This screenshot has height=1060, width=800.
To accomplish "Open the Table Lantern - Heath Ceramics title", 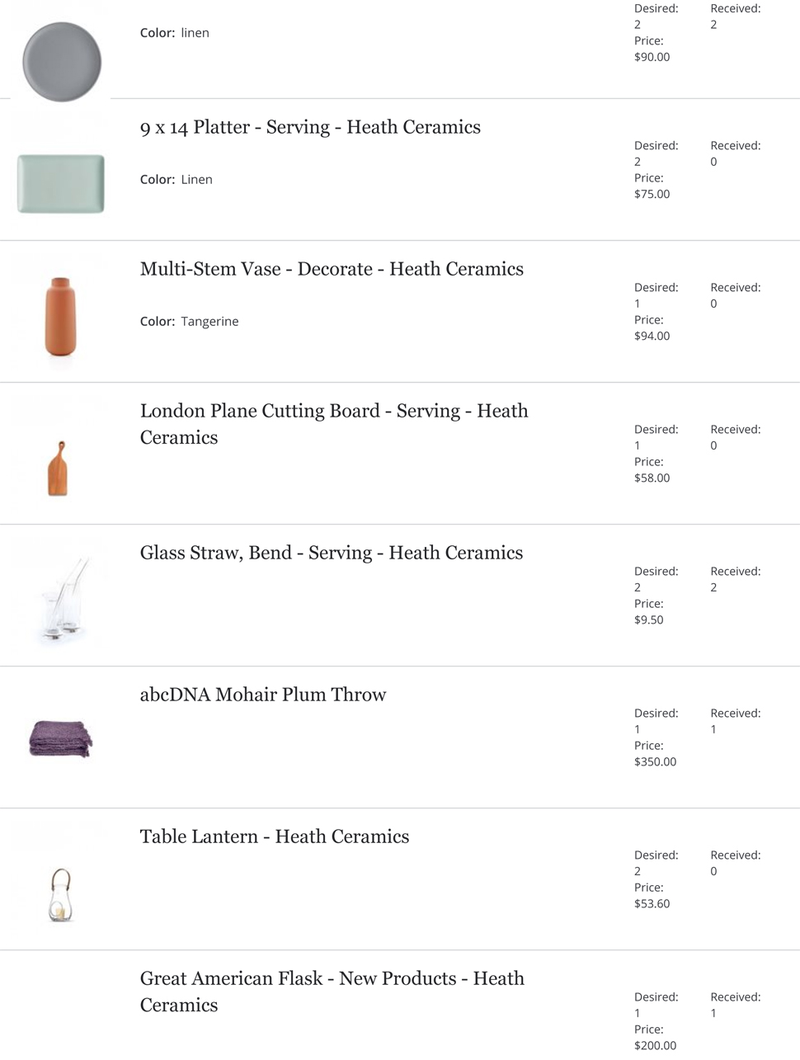I will click(x=275, y=837).
